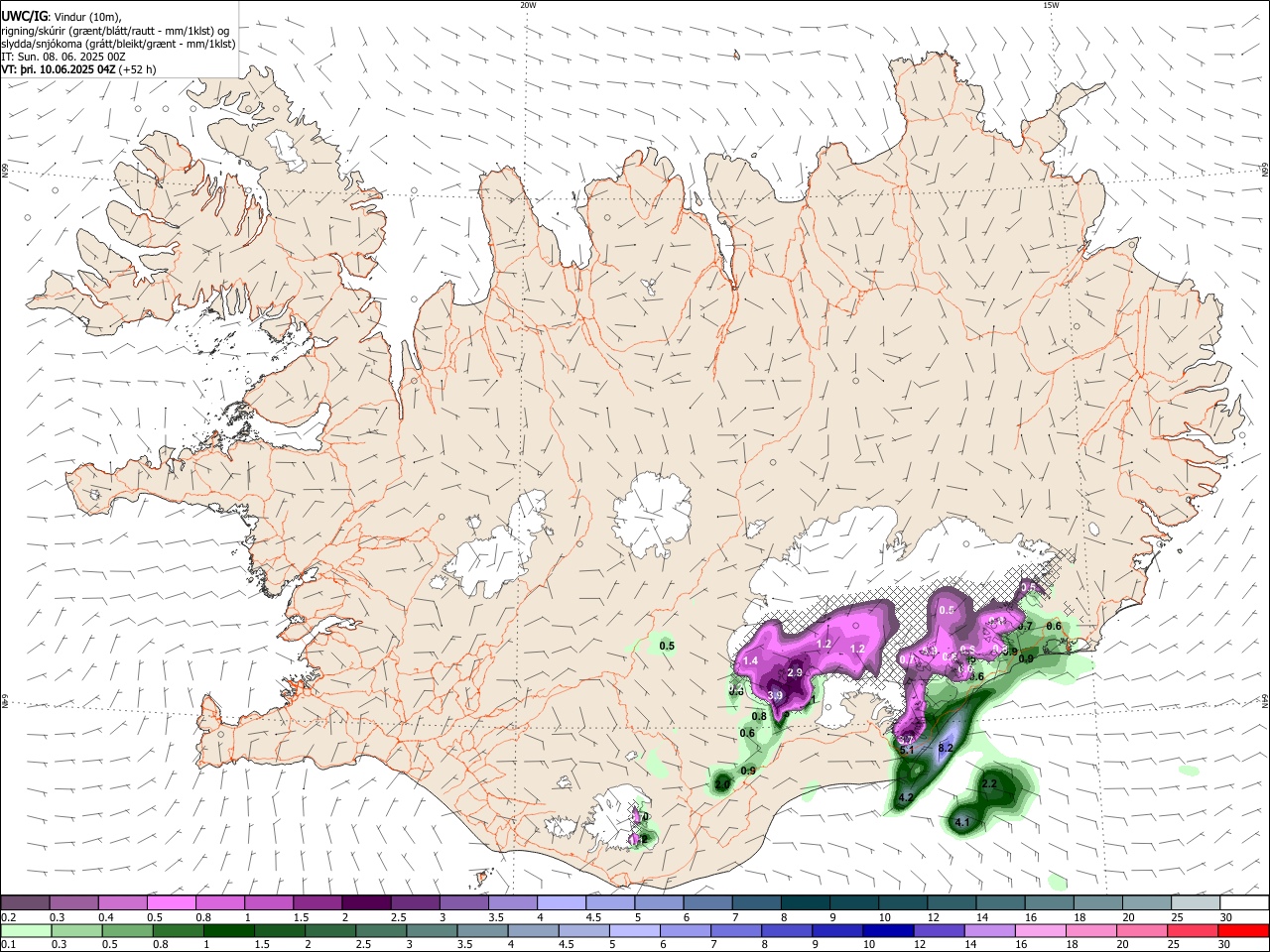Viewport: 1270px width, 952px height.
Task: Click the '18' number under the top scale
Action: click(x=1079, y=917)
